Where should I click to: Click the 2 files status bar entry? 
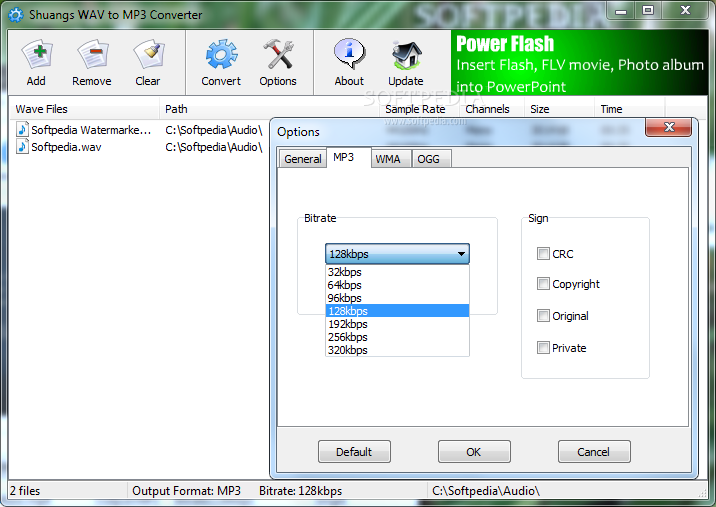(25, 491)
